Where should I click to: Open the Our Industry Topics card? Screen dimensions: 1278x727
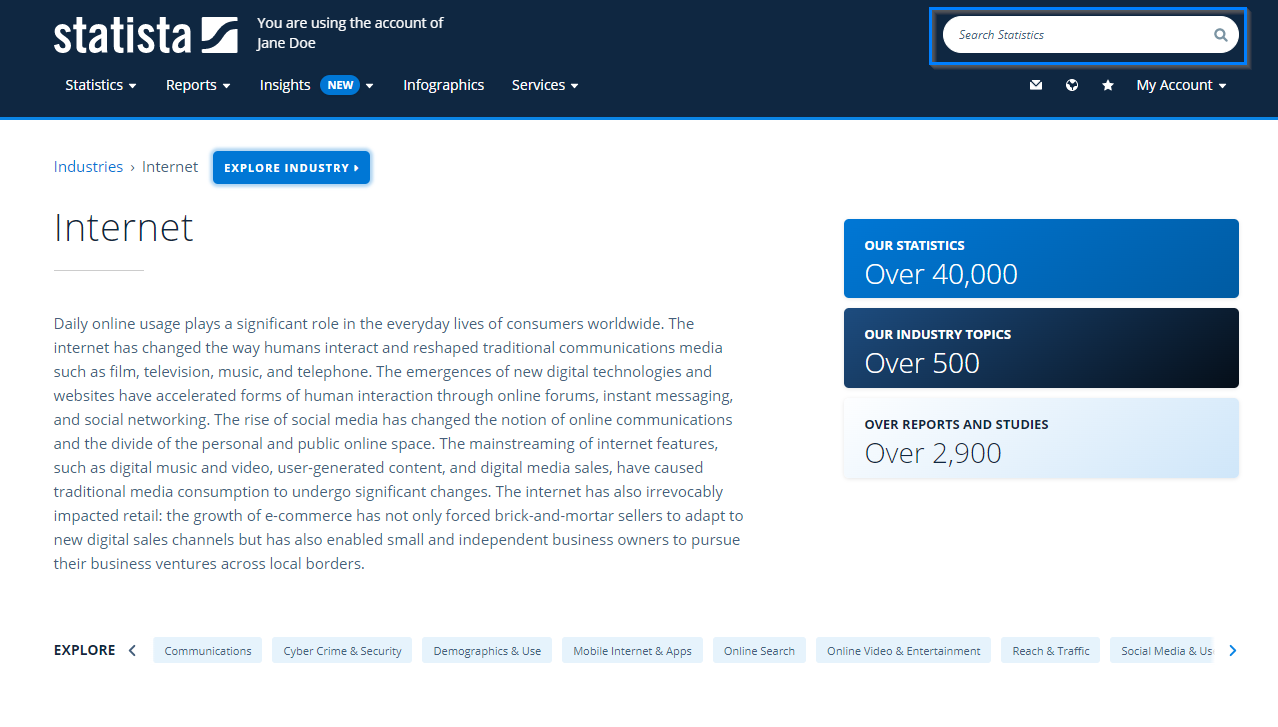1041,348
